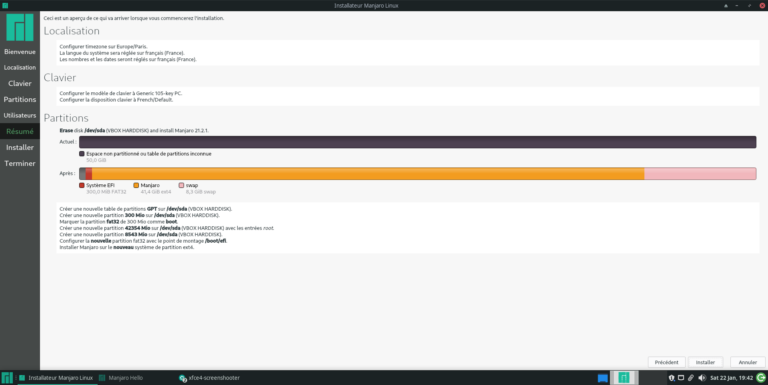768x385 pixels.
Task: Select the Installer step in the sidebar
Action: pos(20,147)
